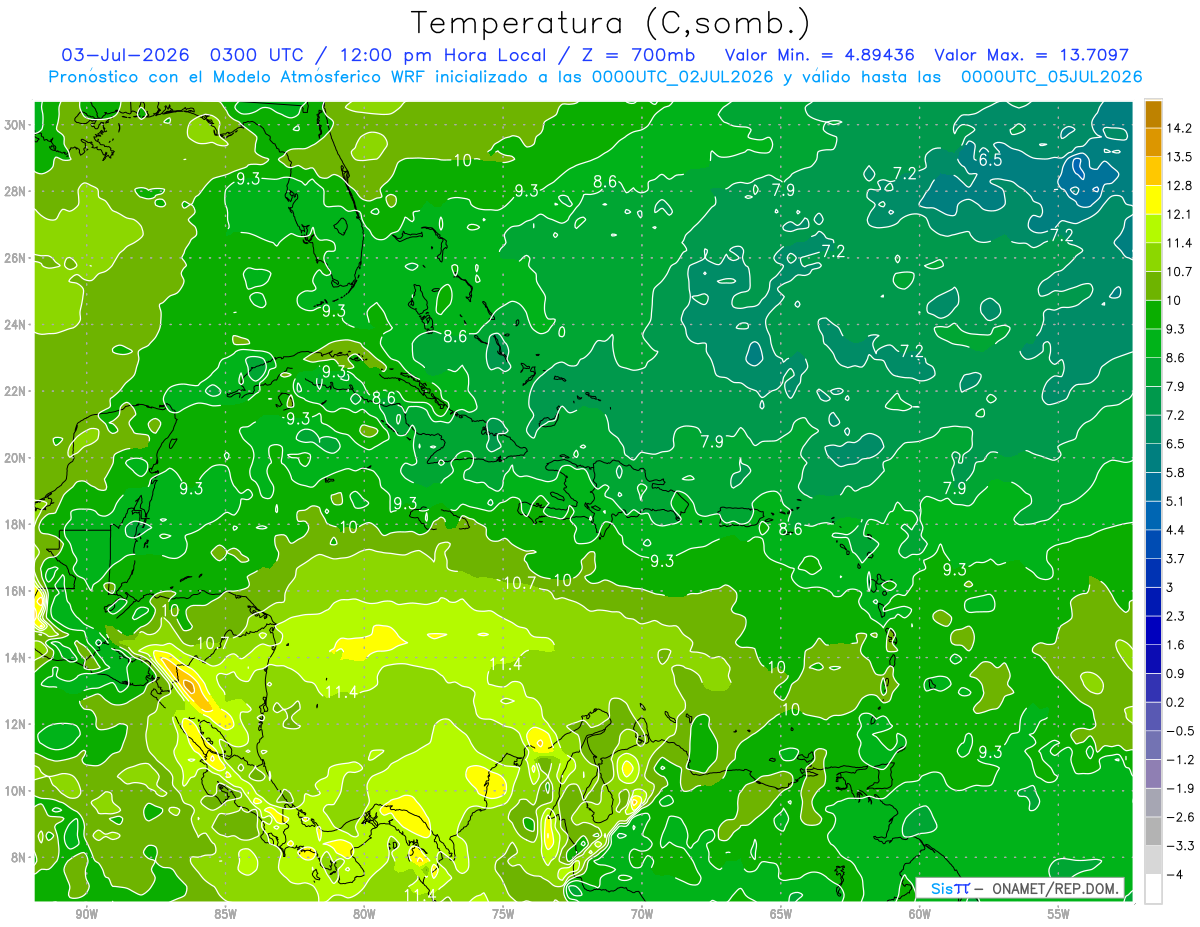1200x927 pixels.
Task: Click the "70W" longitude axis label
Action: coord(642,915)
